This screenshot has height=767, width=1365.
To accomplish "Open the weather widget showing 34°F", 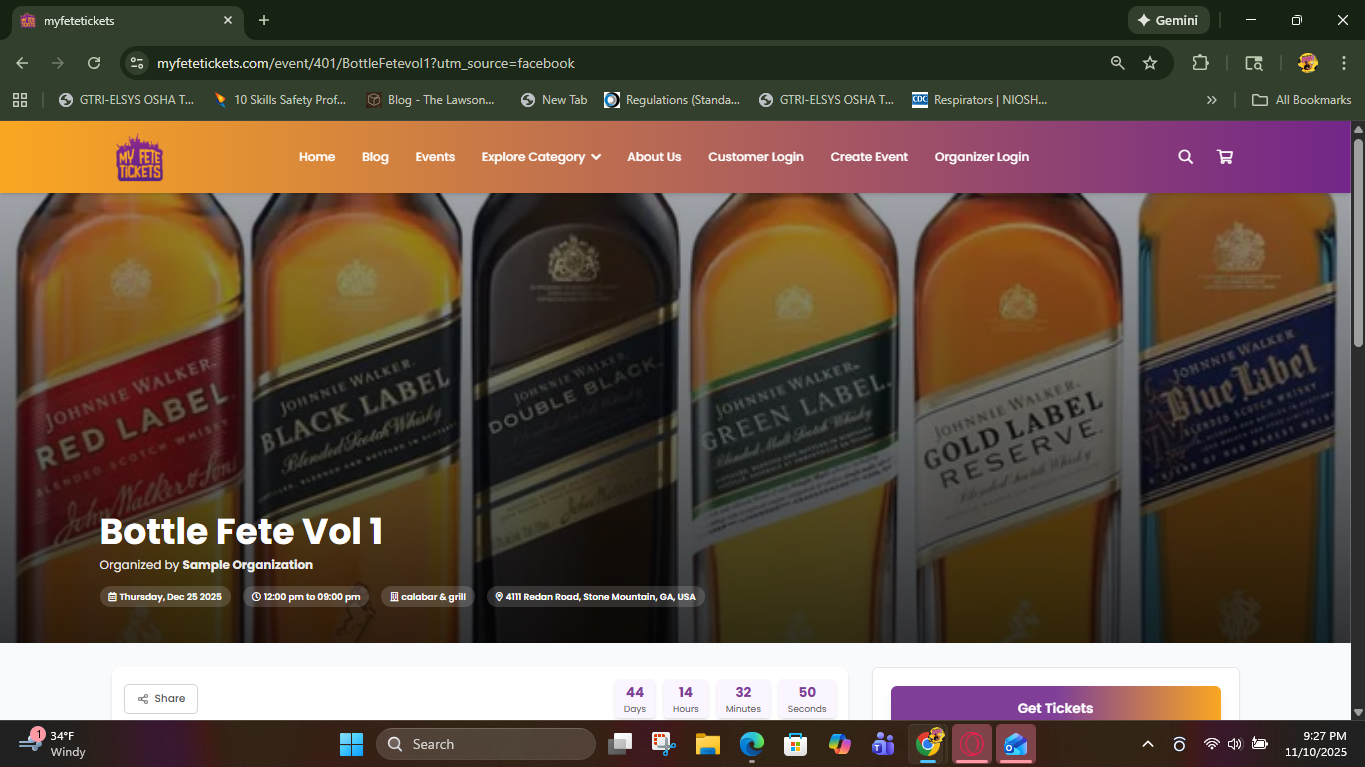I will click(55, 744).
